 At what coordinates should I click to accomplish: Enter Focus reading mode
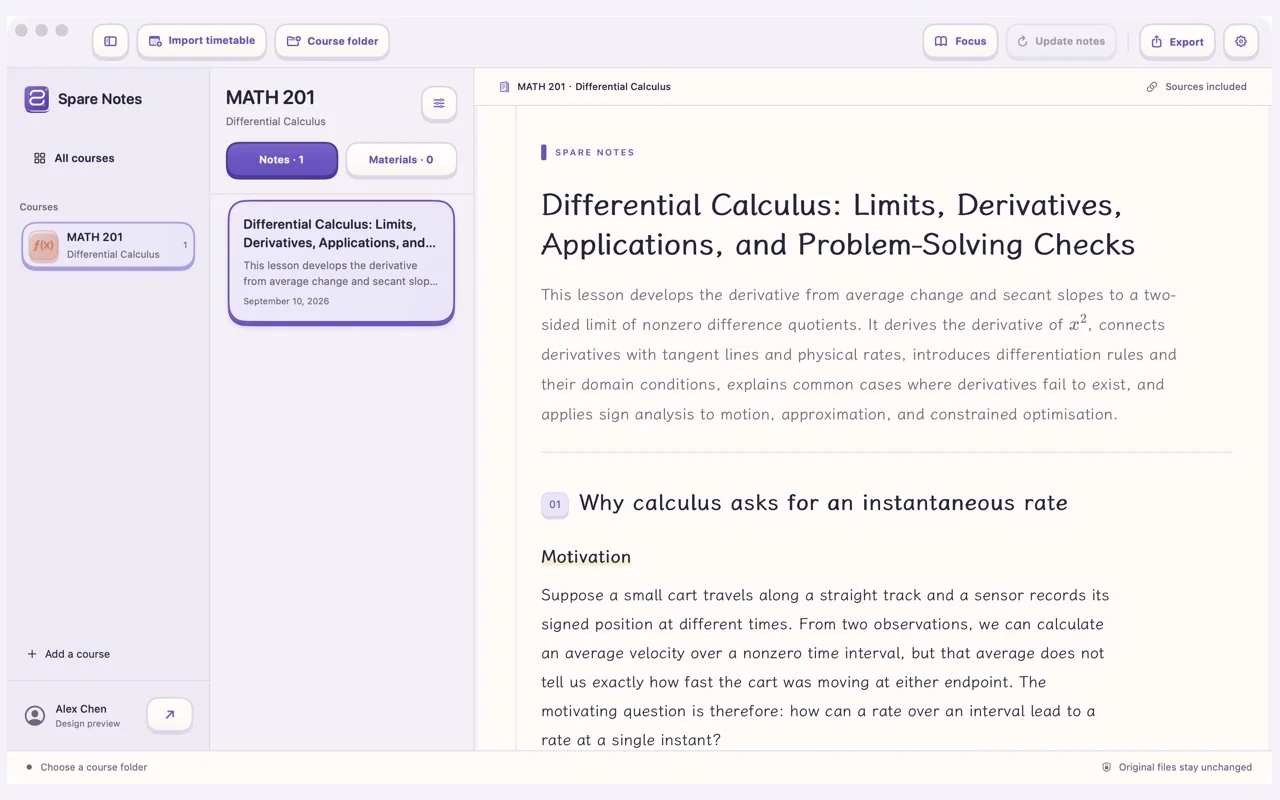point(960,41)
